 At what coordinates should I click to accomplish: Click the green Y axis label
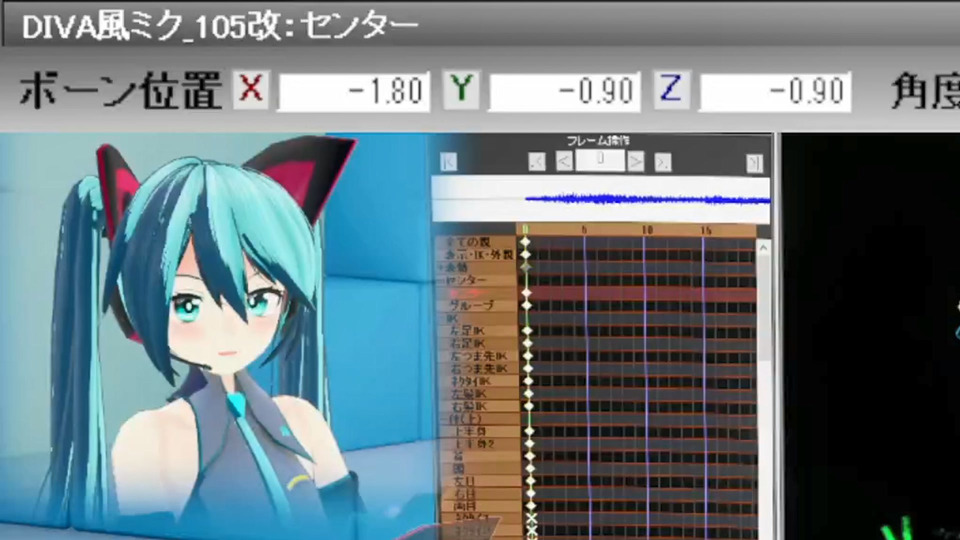[x=462, y=89]
